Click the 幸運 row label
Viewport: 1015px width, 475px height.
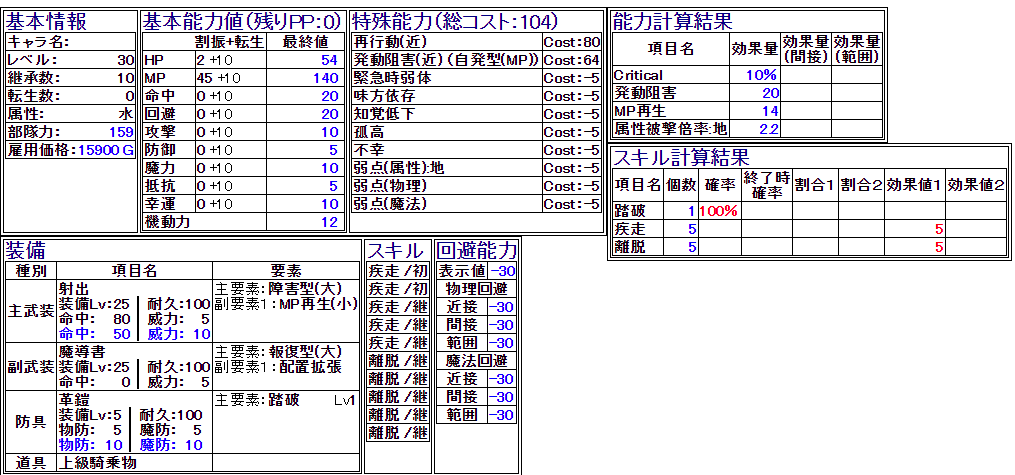coord(159,204)
